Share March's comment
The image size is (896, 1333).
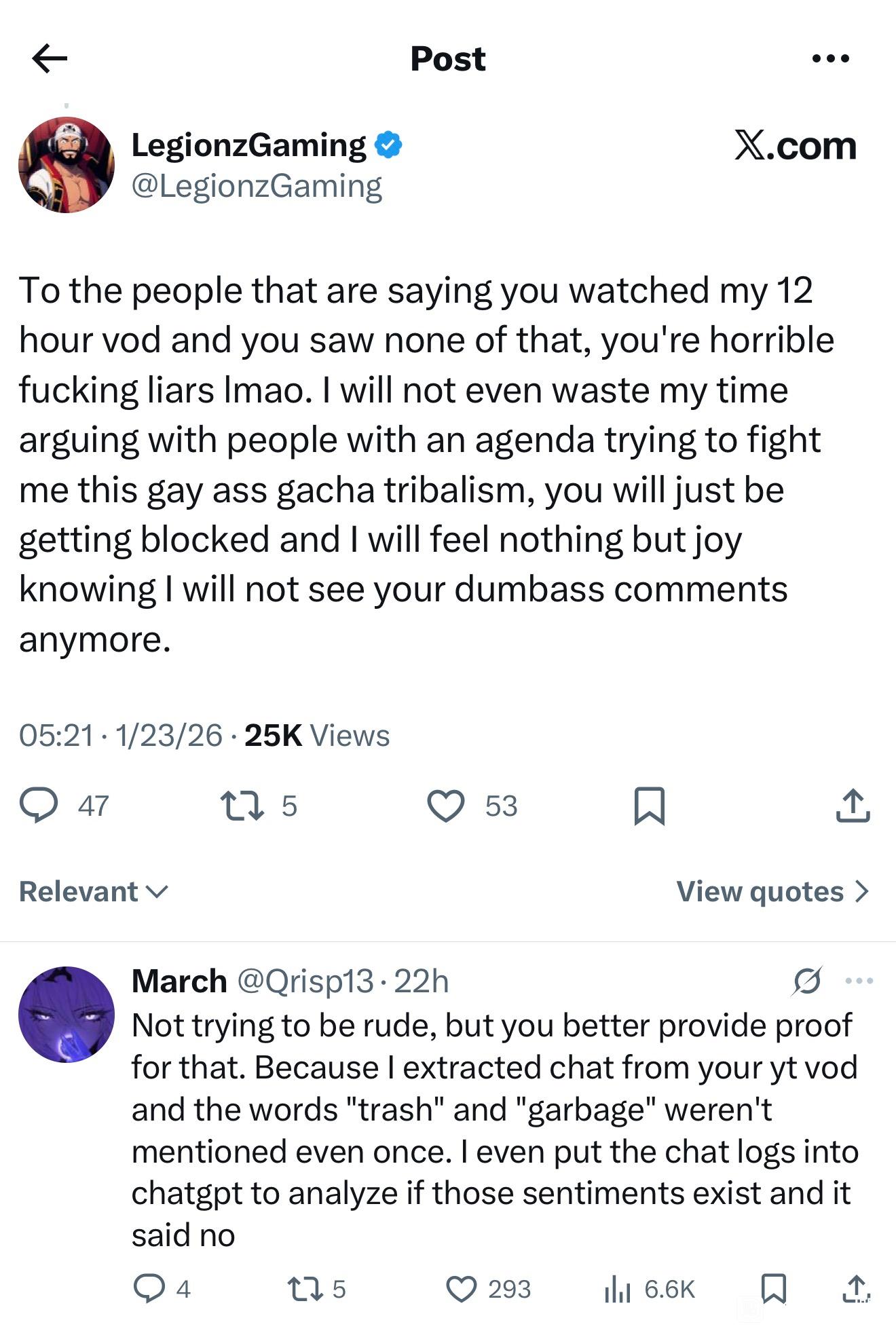tap(856, 1288)
